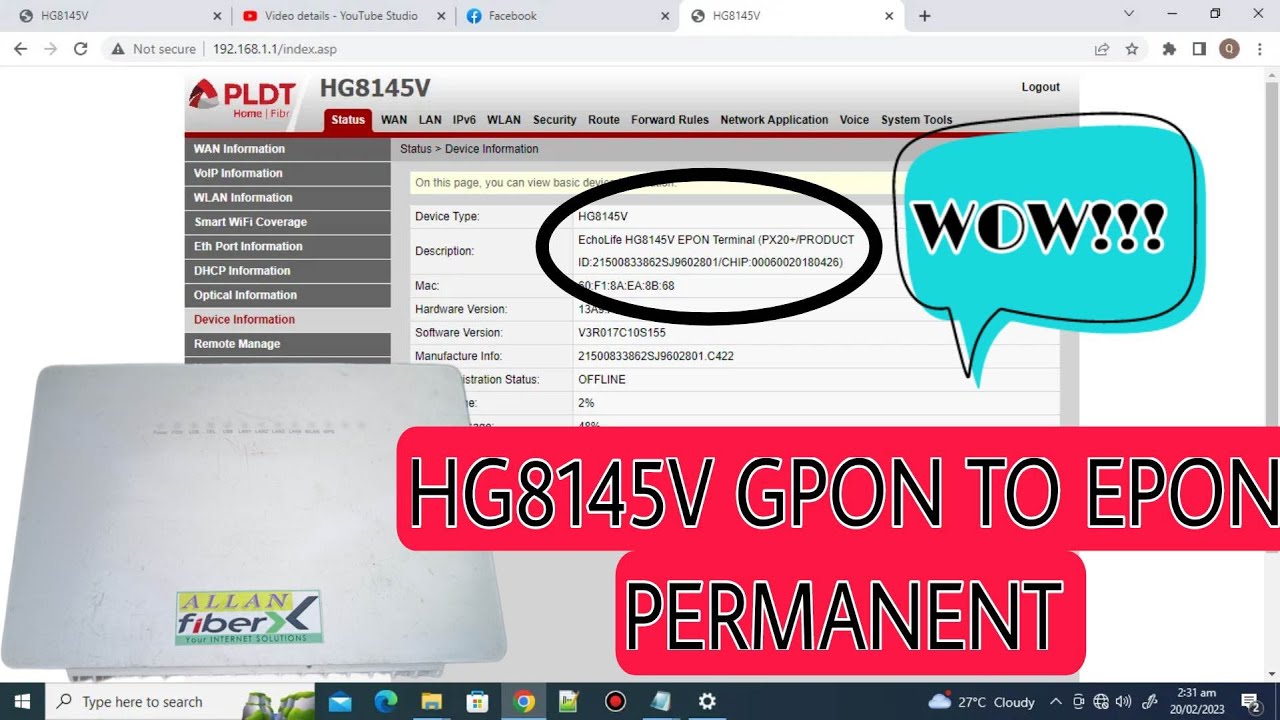Click the network globe tray icon
1280x720 pixels.
(x=1101, y=701)
